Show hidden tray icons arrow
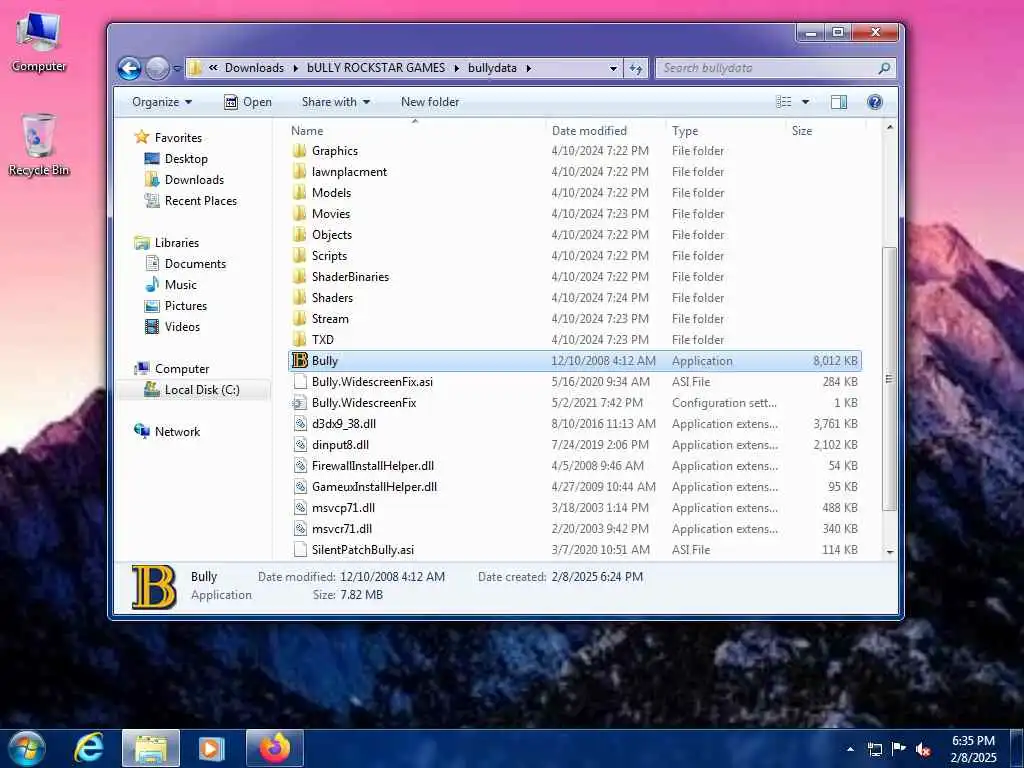1024x768 pixels. 850,749
